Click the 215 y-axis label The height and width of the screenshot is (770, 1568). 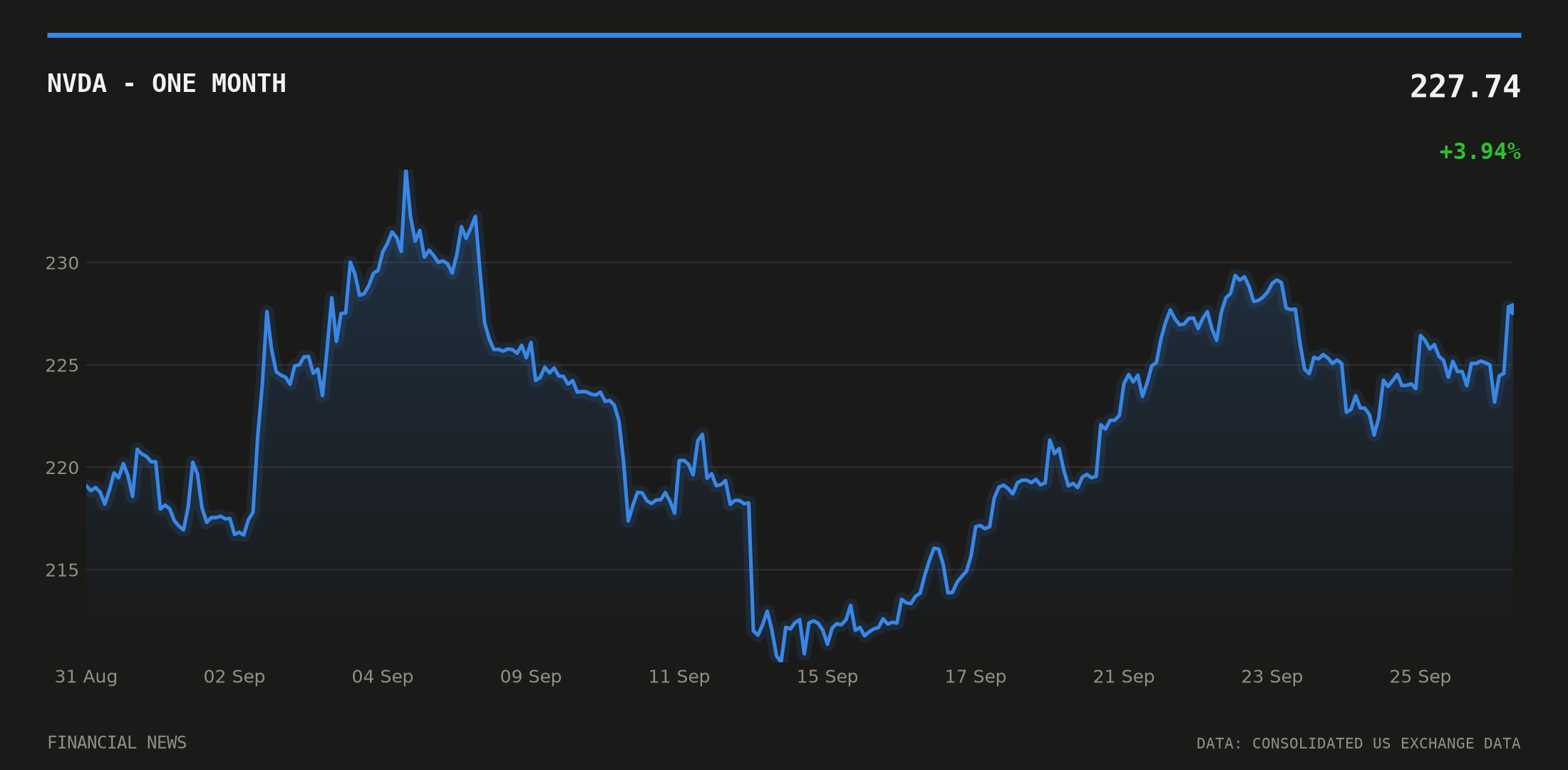coord(62,570)
